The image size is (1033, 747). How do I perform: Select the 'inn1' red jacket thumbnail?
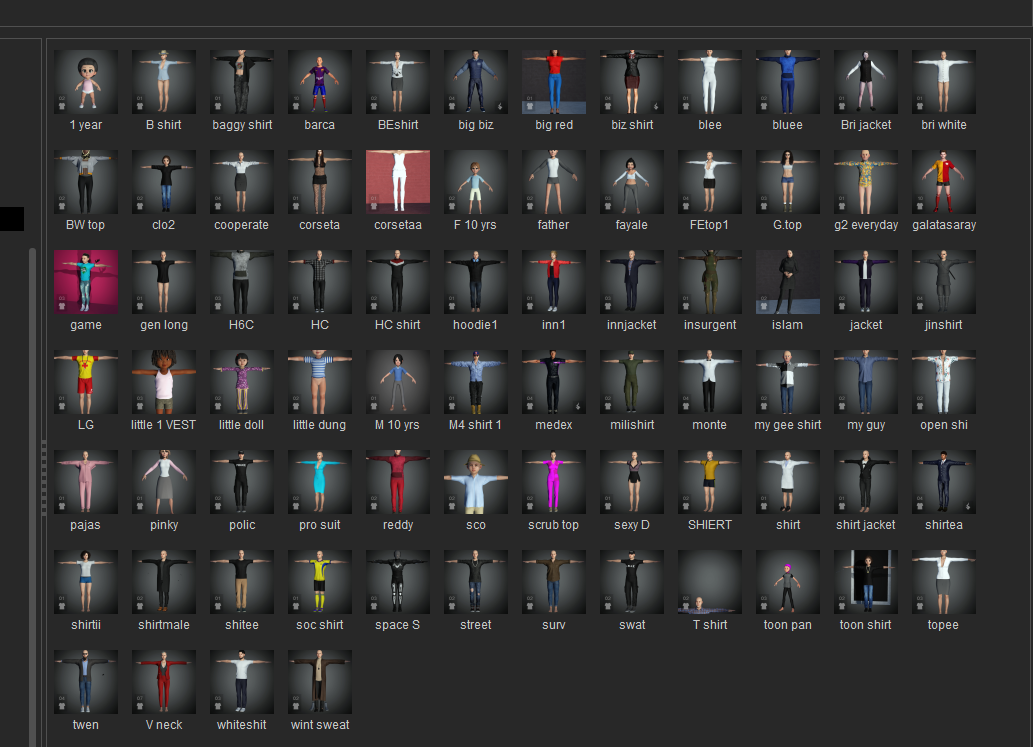pyautogui.click(x=553, y=282)
